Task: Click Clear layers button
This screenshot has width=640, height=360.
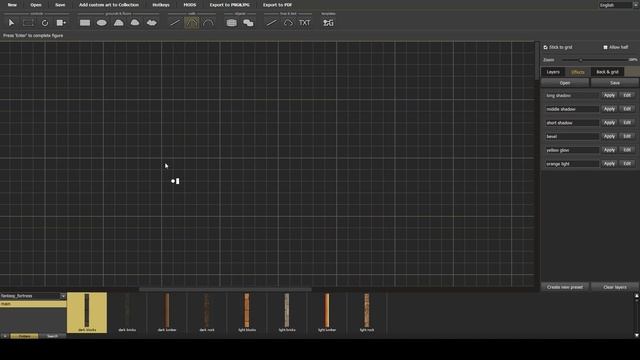Action: tap(615, 287)
